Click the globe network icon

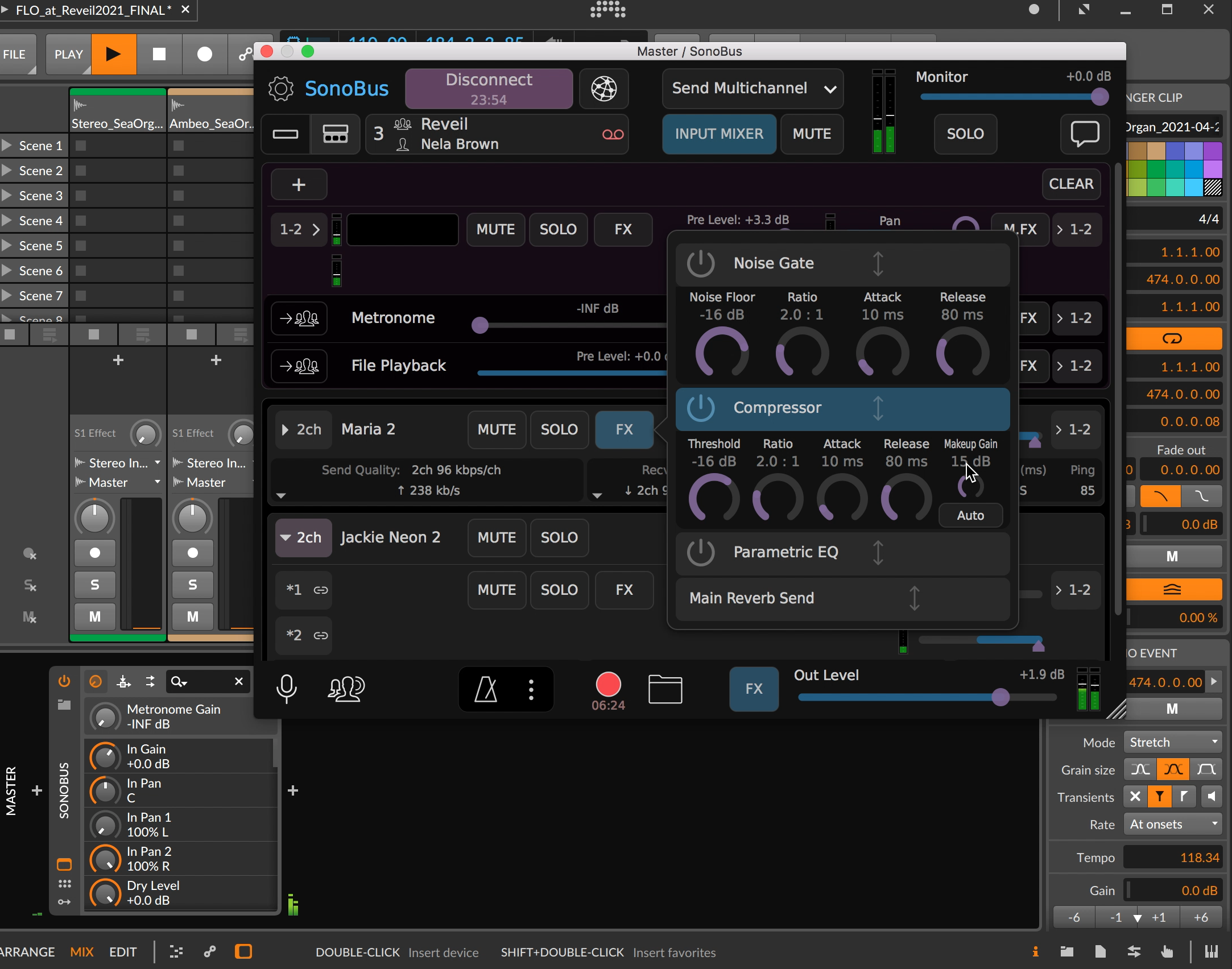point(603,89)
